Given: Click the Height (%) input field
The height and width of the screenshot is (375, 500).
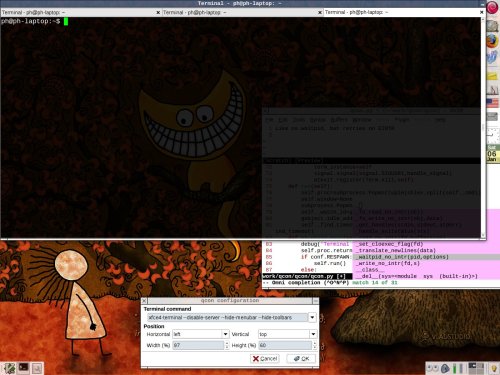Looking at the screenshot, I should coord(285,345).
